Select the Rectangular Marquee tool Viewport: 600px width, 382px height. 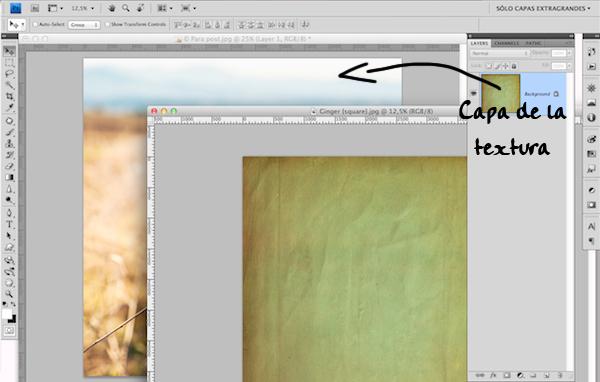click(x=9, y=62)
